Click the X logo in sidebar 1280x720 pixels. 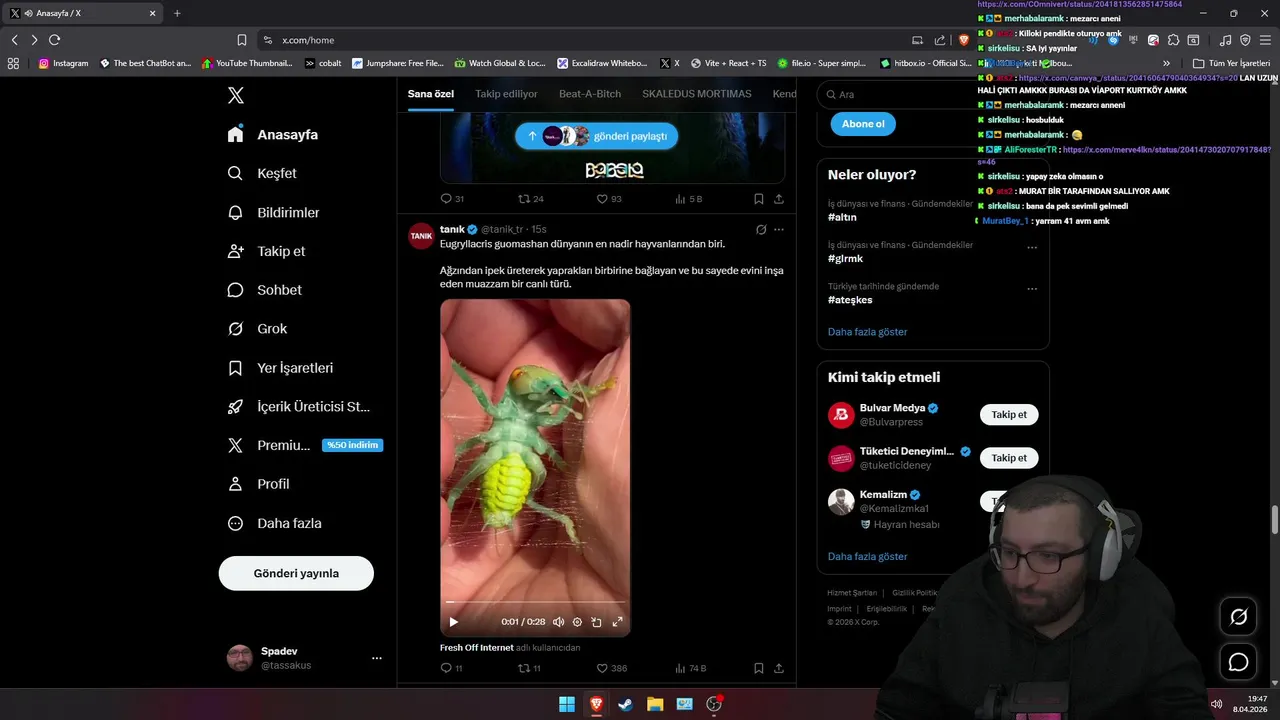pyautogui.click(x=235, y=95)
